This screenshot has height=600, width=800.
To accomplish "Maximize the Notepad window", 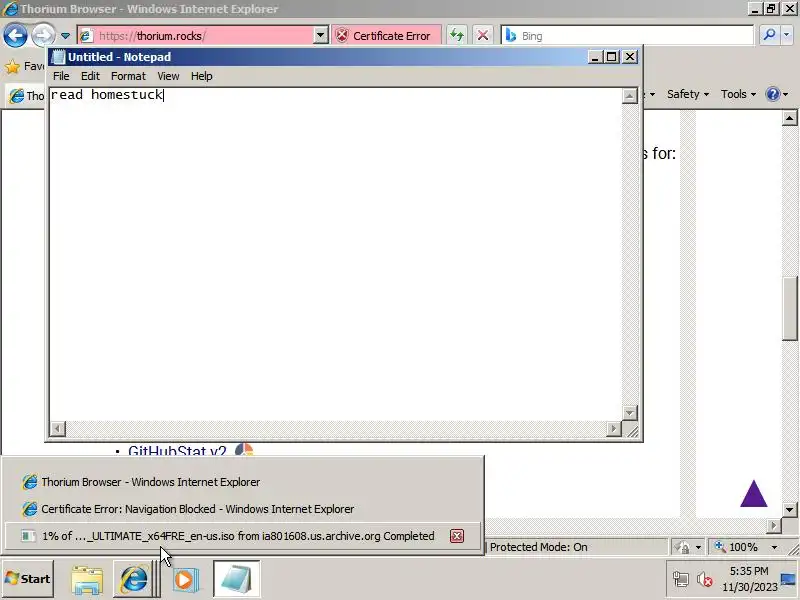I will (611, 57).
